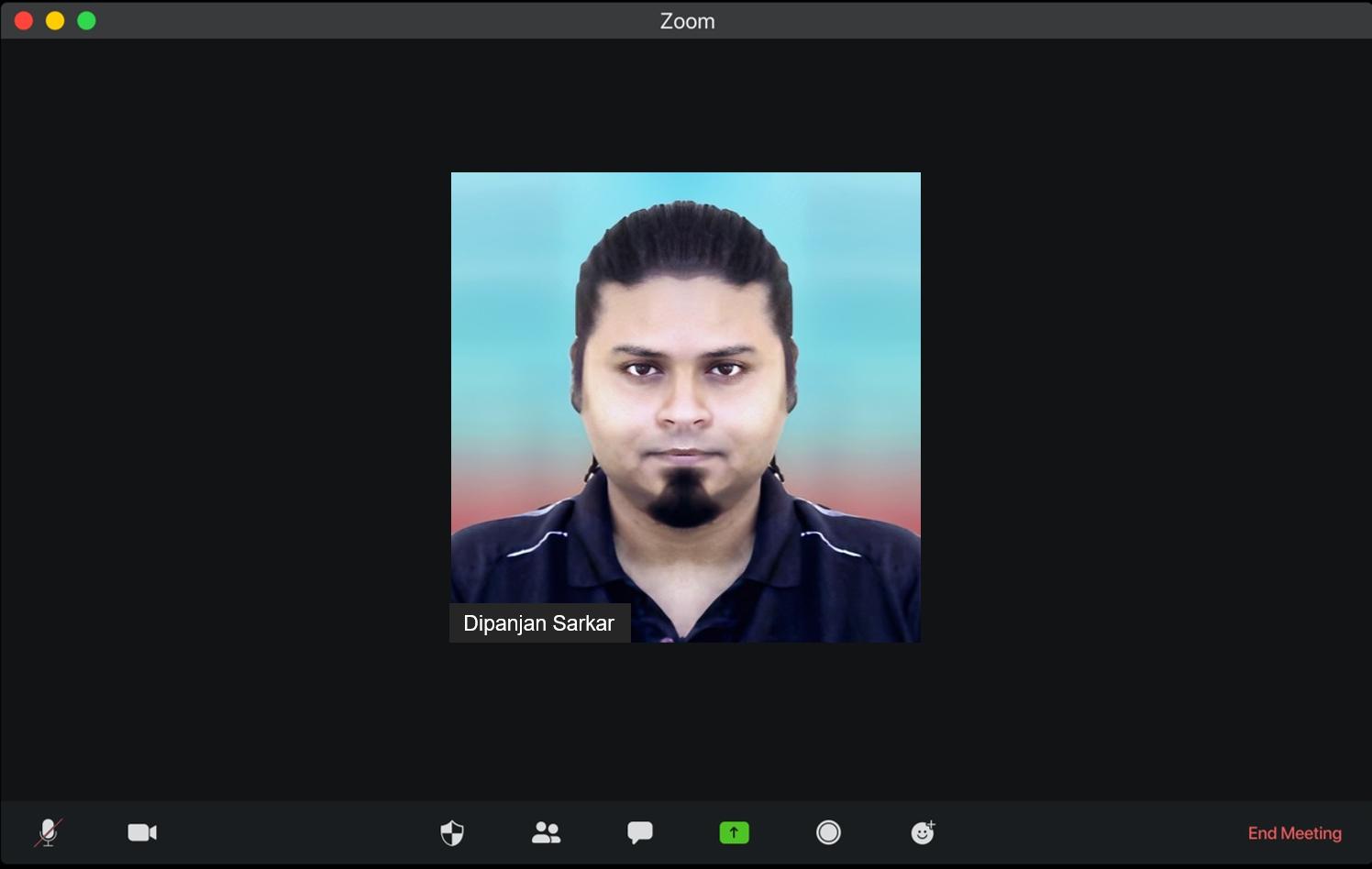1372x869 pixels.
Task: Click the Zoom title in title bar
Action: [687, 21]
